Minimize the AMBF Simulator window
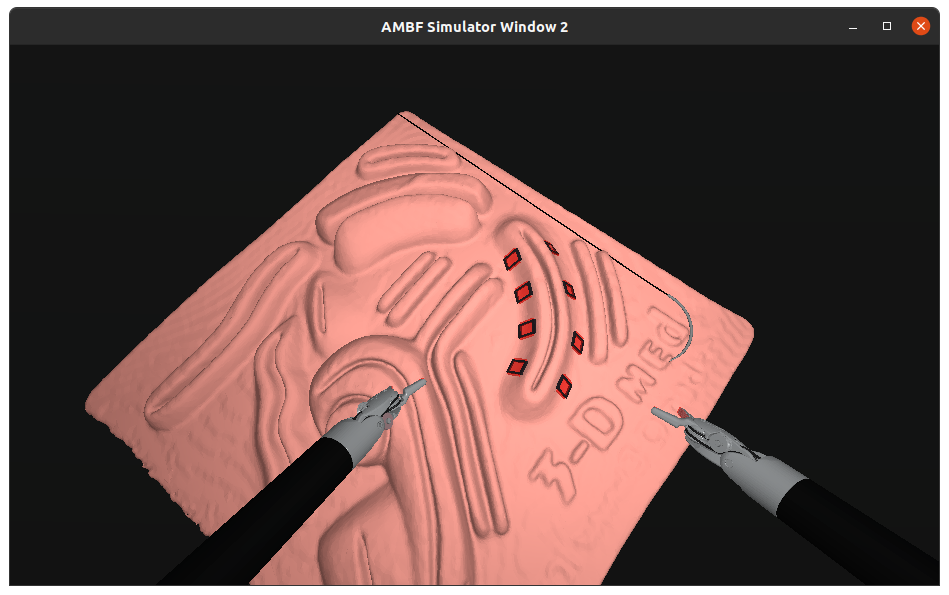Screen dimensions: 949x595 pyautogui.click(x=852, y=27)
